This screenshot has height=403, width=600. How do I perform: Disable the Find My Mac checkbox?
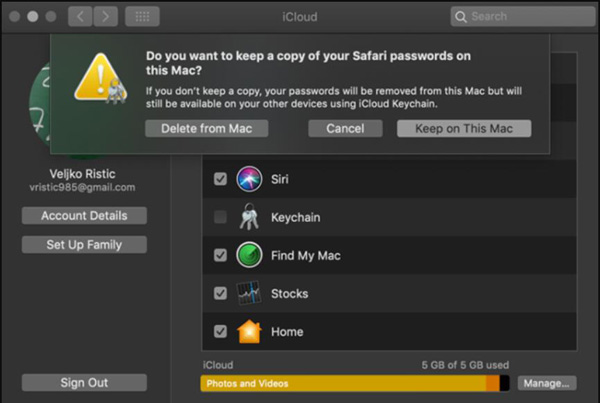click(x=220, y=255)
